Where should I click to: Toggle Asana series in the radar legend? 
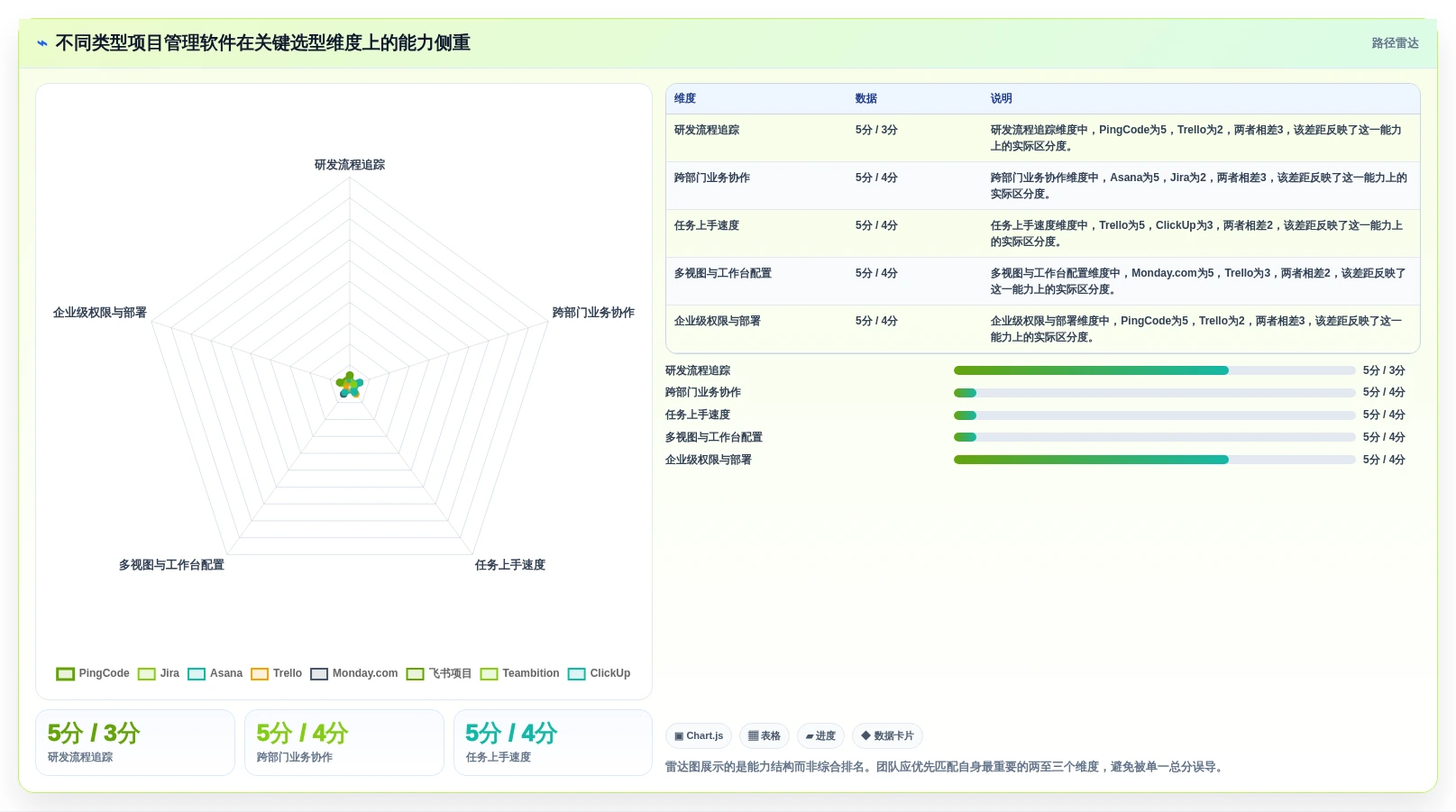click(x=215, y=673)
